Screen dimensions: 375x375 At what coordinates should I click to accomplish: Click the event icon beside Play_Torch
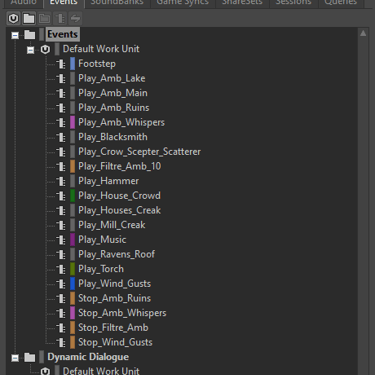(61, 269)
